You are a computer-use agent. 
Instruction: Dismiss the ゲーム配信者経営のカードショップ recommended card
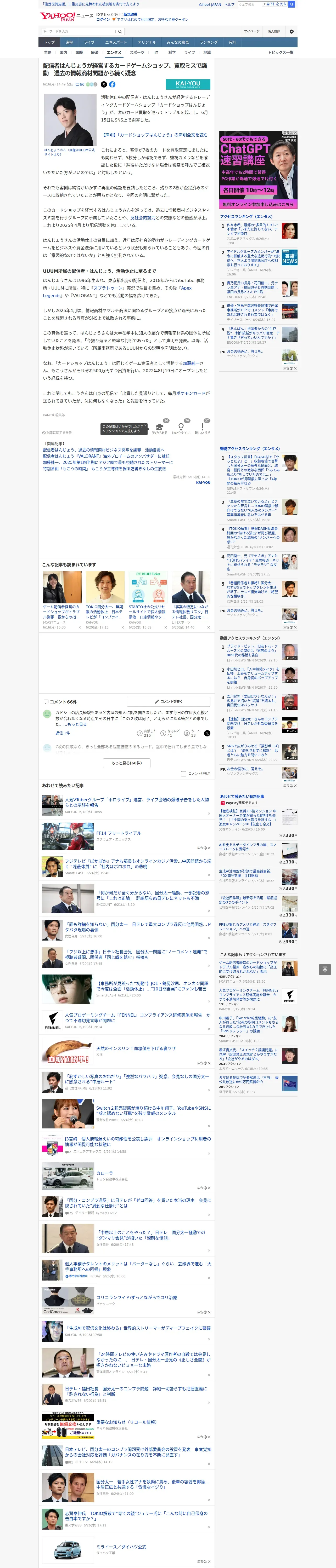[79, 627]
